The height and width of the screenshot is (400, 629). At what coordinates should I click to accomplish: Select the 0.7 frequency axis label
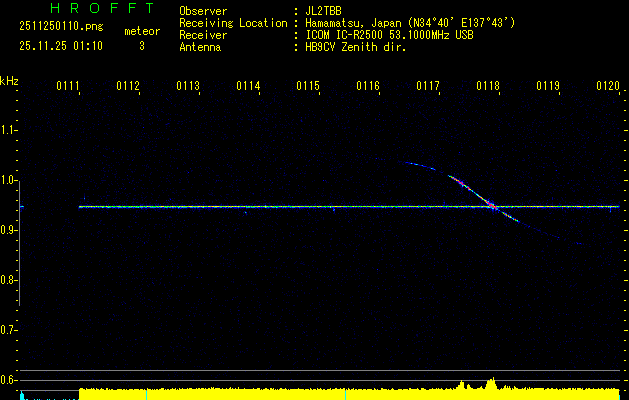click(10, 330)
